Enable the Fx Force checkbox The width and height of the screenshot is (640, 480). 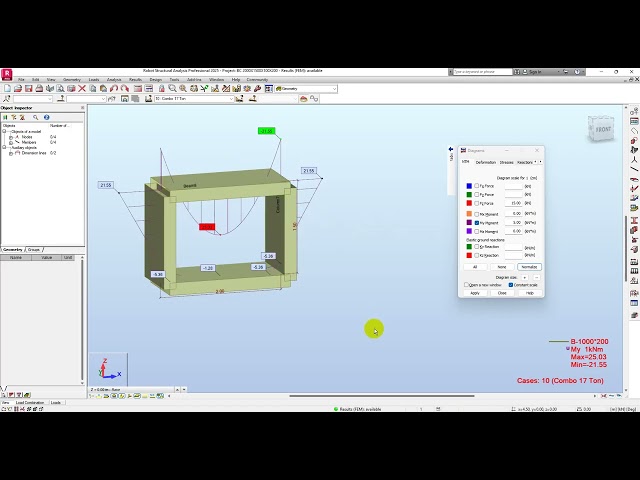[x=476, y=186]
